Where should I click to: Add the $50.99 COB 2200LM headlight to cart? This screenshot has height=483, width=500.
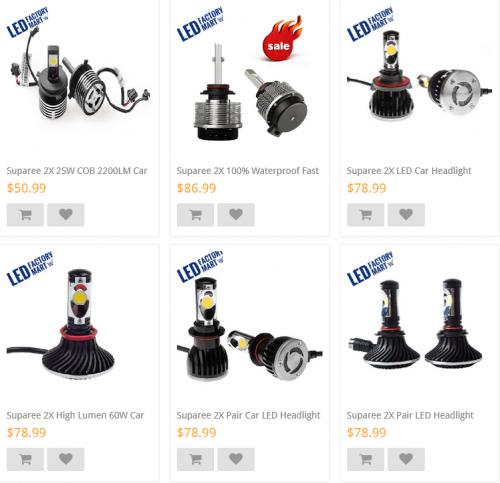(25, 215)
